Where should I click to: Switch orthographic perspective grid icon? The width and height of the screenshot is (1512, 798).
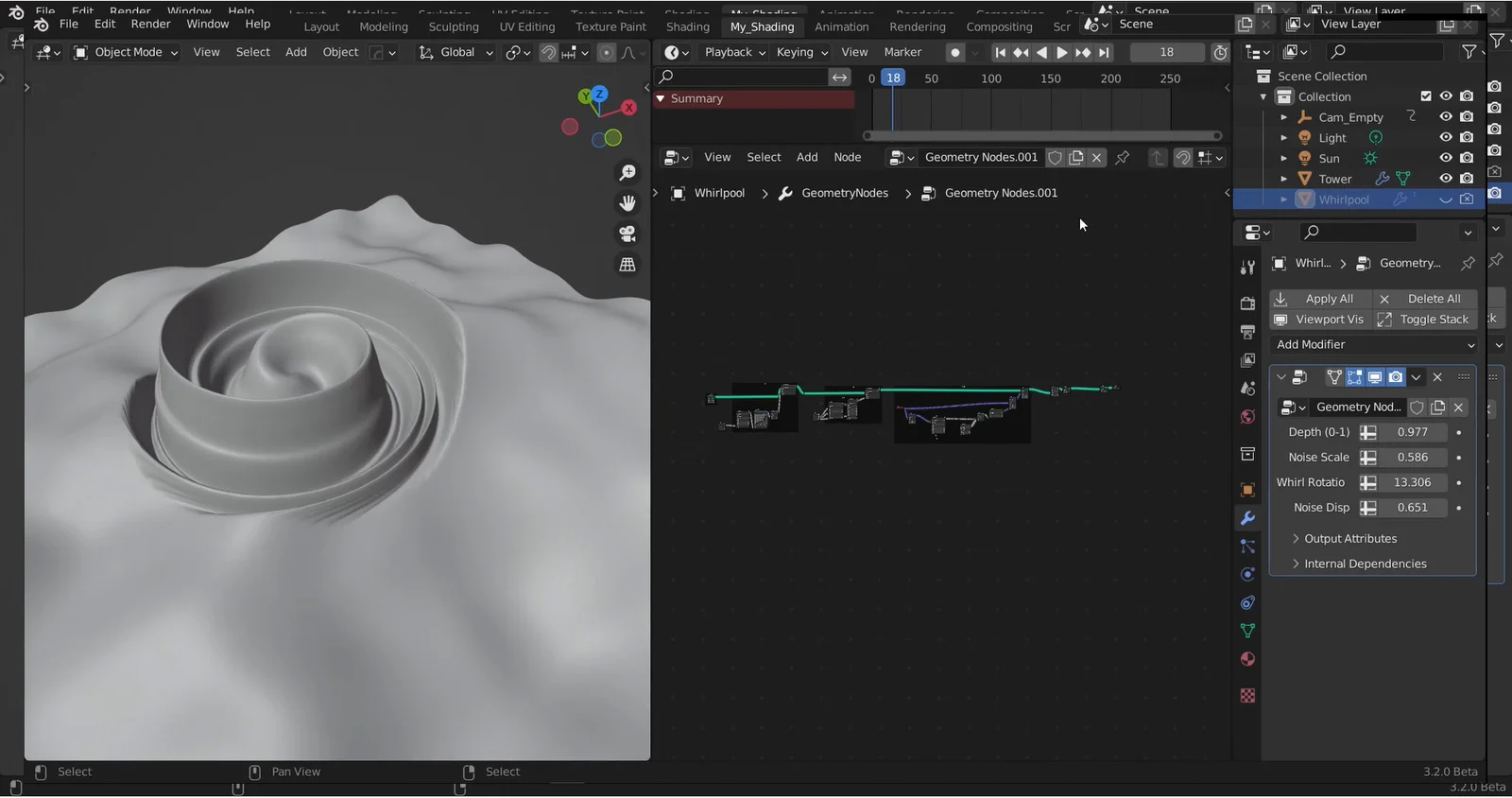[x=627, y=265]
